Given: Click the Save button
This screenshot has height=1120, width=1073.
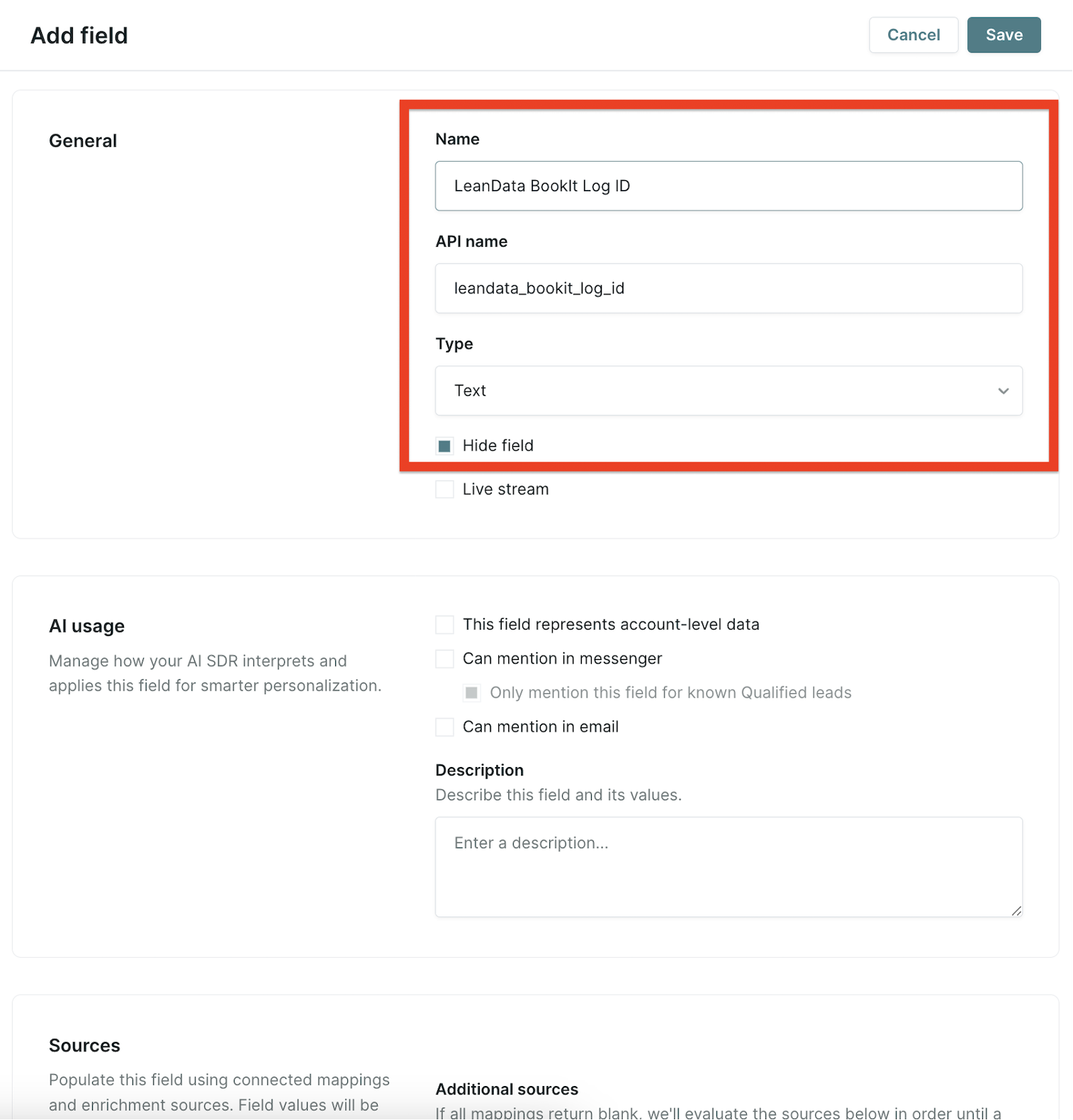Looking at the screenshot, I should [x=1004, y=35].
